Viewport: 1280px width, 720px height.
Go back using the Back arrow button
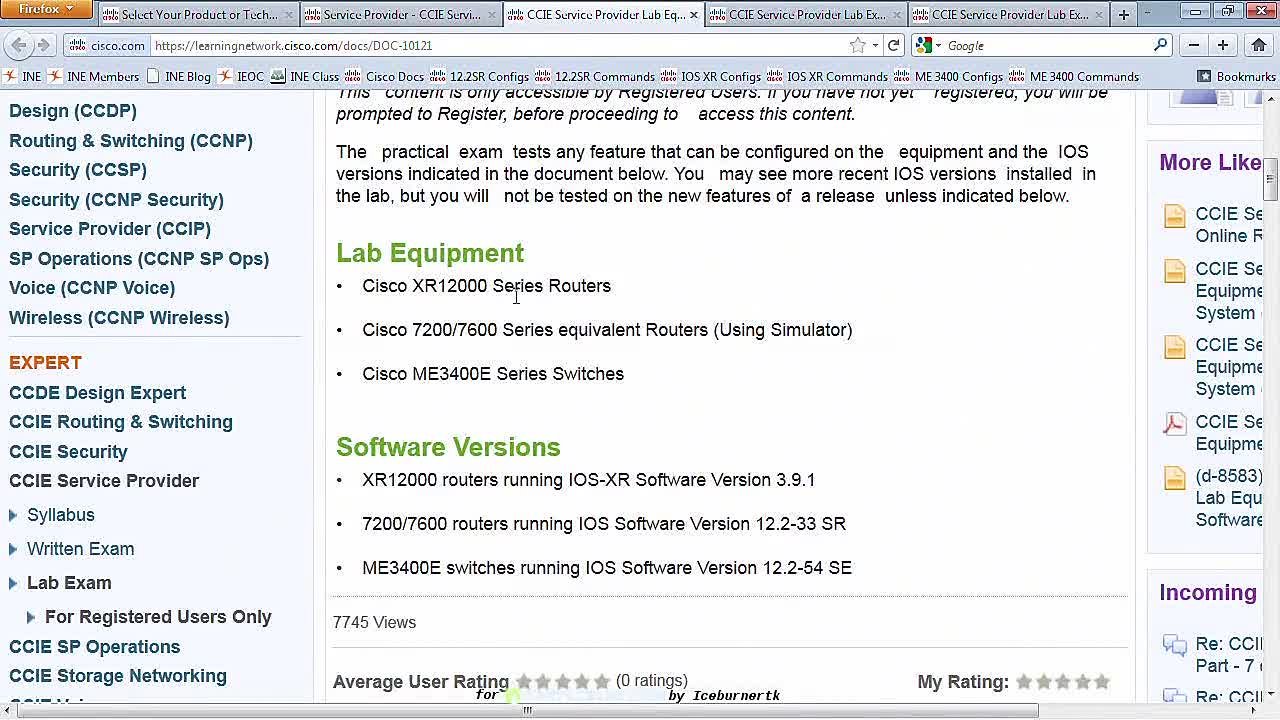[19, 45]
